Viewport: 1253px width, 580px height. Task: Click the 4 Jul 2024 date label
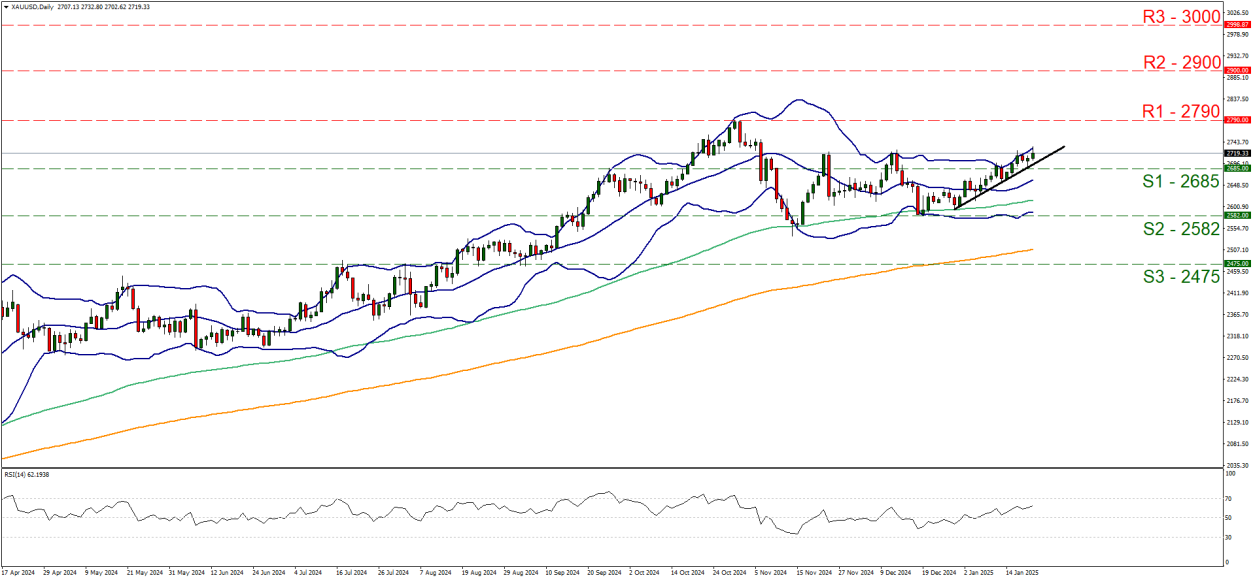click(x=310, y=574)
